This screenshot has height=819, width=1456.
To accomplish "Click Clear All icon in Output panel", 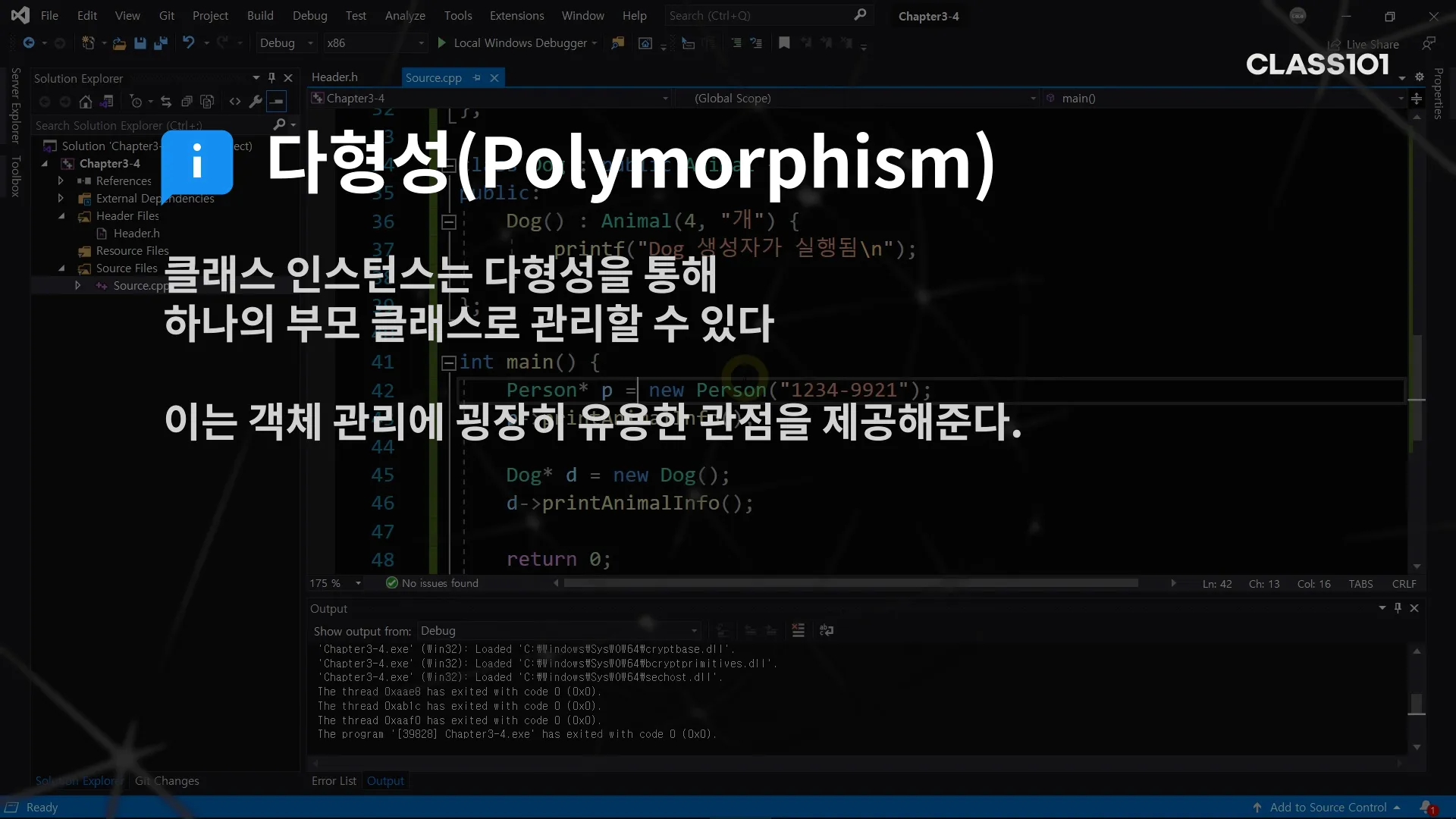I will point(798,630).
